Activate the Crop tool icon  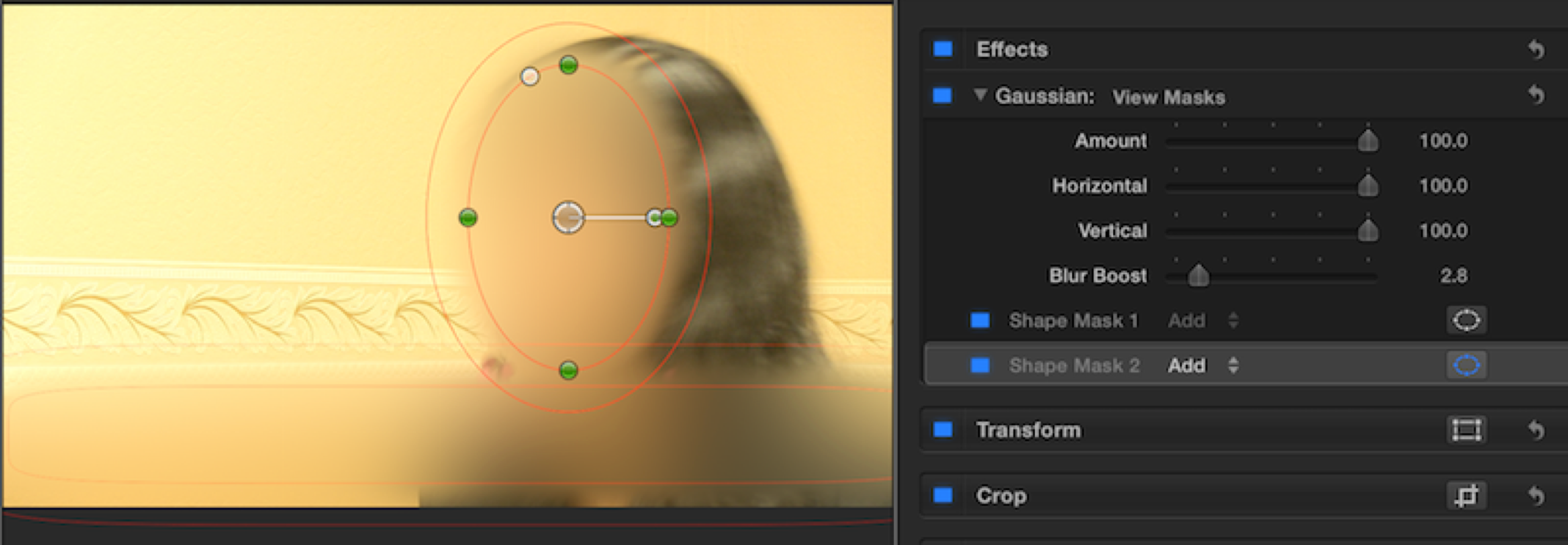[x=1466, y=496]
